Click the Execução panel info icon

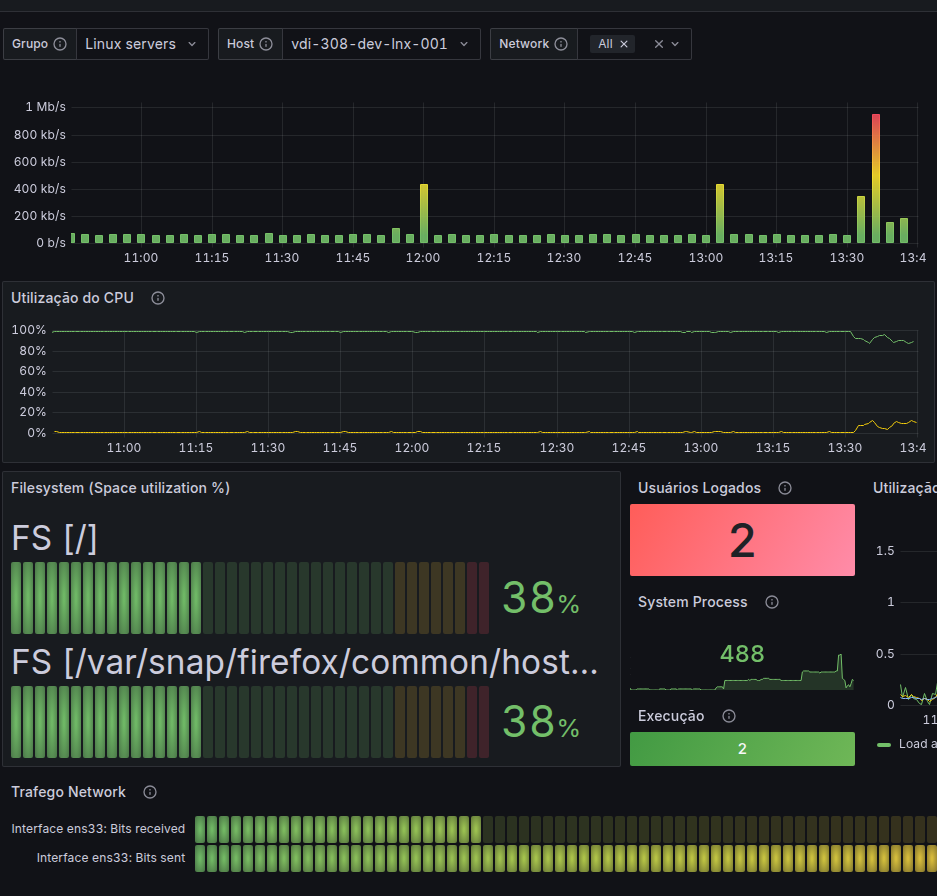coord(728,716)
